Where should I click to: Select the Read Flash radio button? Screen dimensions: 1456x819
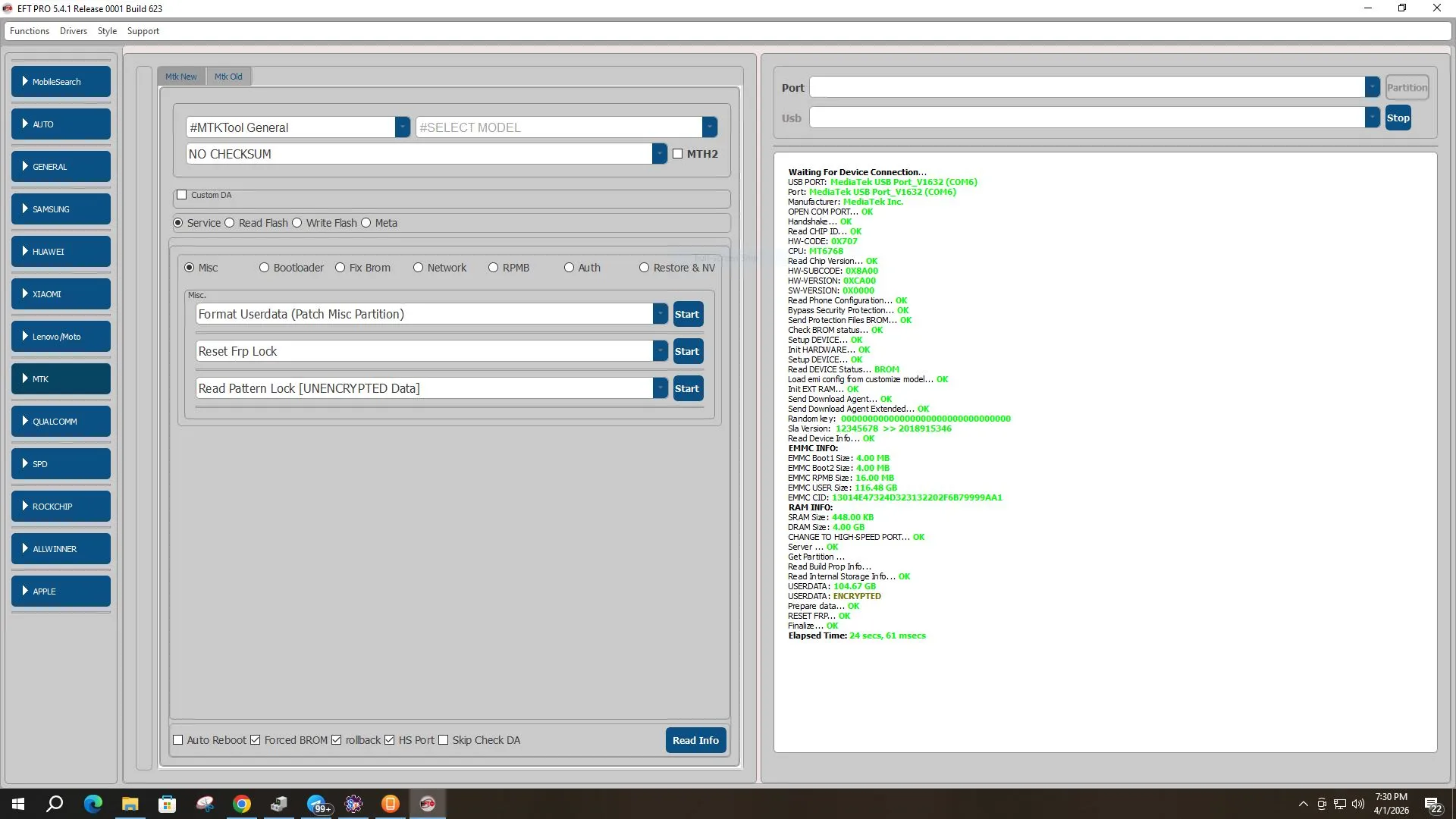(x=230, y=223)
